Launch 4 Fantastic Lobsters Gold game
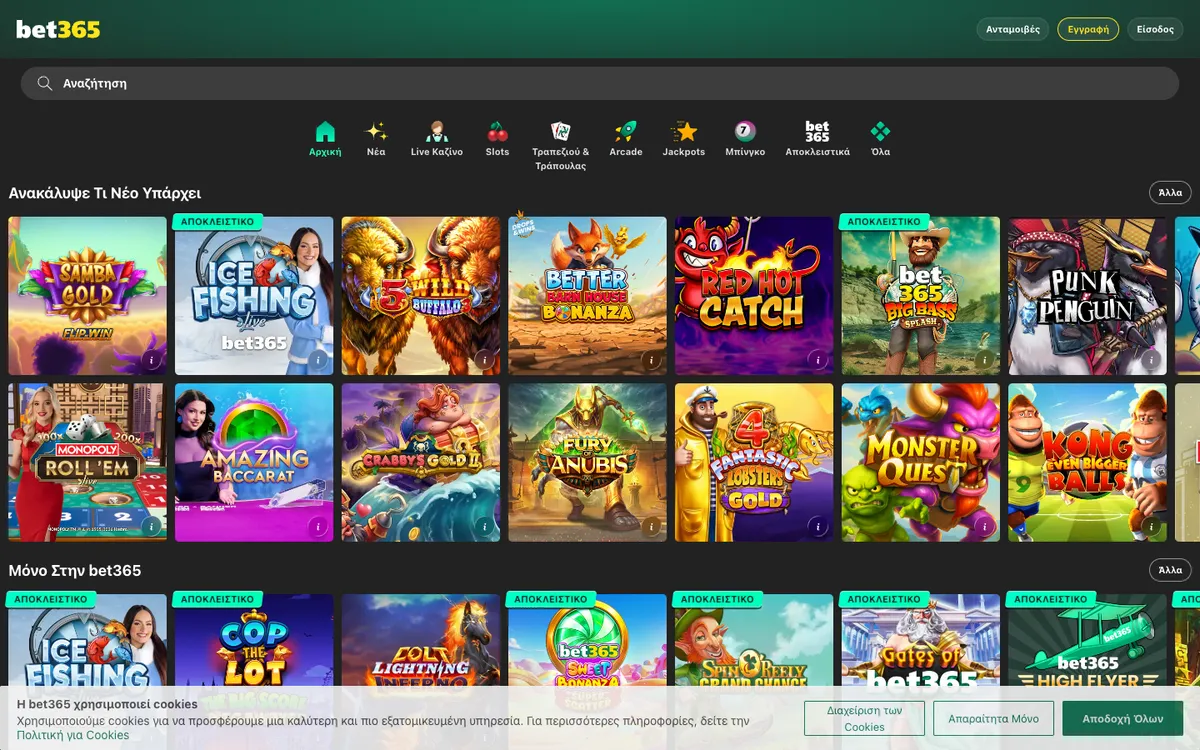1200x750 pixels. tap(754, 463)
